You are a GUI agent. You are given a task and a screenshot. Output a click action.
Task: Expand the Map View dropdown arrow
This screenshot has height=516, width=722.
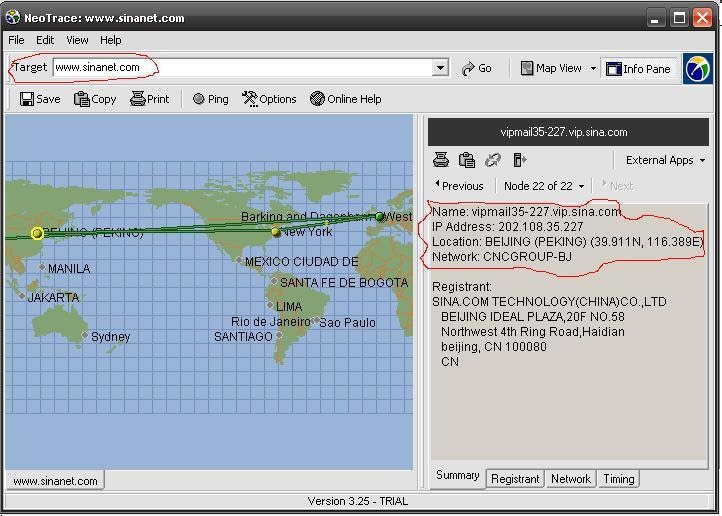pos(593,69)
